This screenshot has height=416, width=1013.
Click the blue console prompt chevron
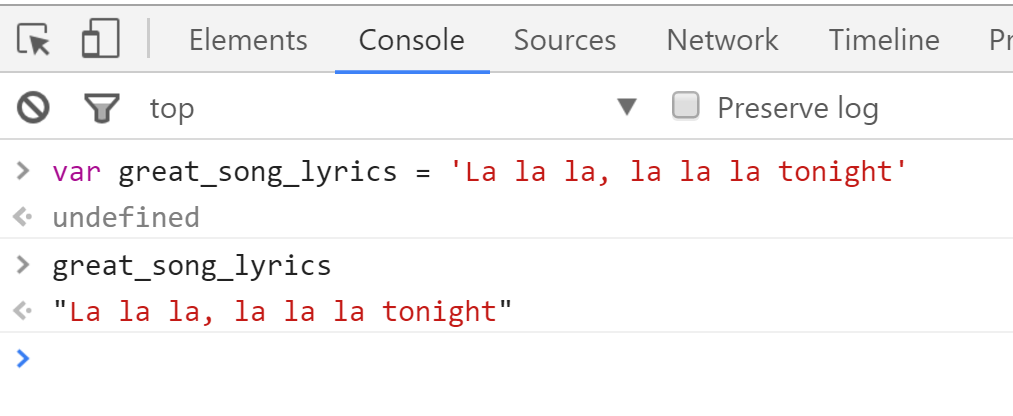(x=23, y=358)
